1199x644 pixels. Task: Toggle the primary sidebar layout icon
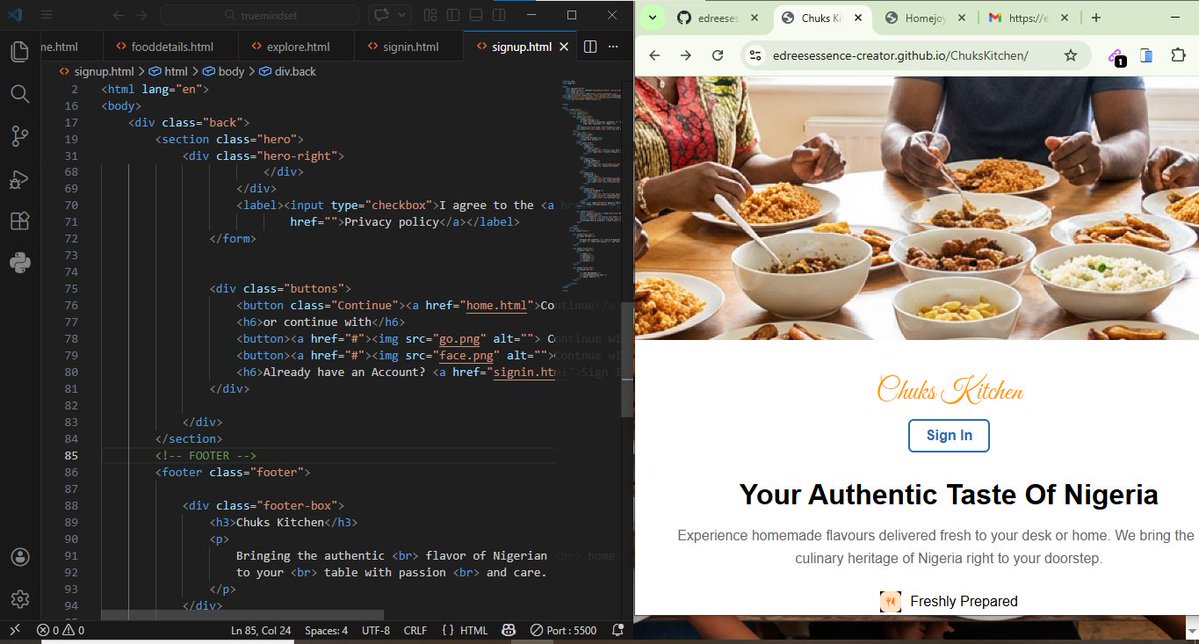click(452, 16)
